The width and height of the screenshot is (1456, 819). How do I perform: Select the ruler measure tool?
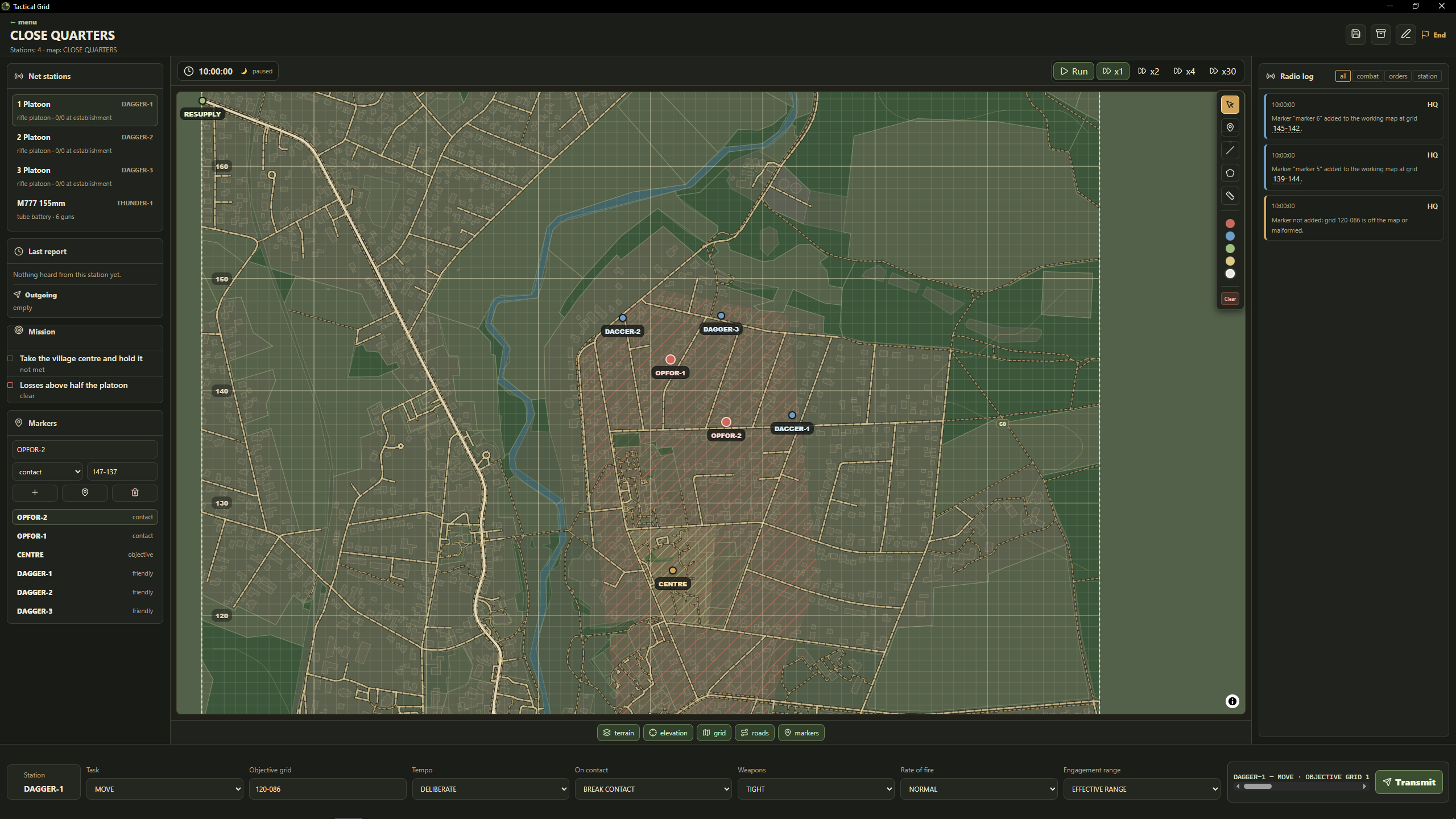click(1230, 196)
